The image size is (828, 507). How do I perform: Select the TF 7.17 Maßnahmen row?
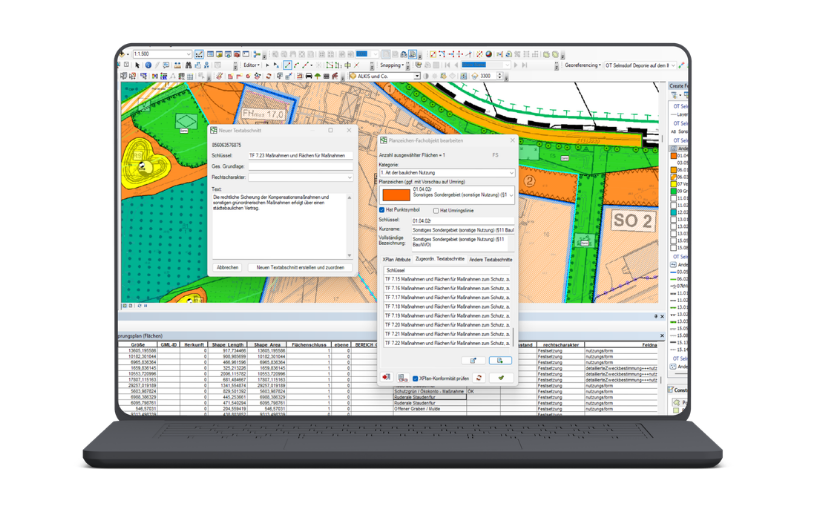[x=447, y=297]
